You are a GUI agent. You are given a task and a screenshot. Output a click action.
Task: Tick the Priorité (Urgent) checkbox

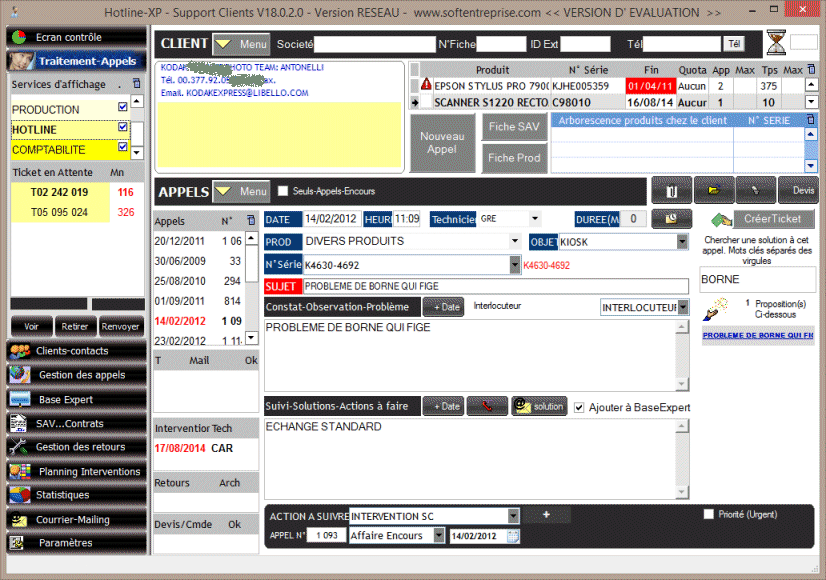pyautogui.click(x=709, y=514)
